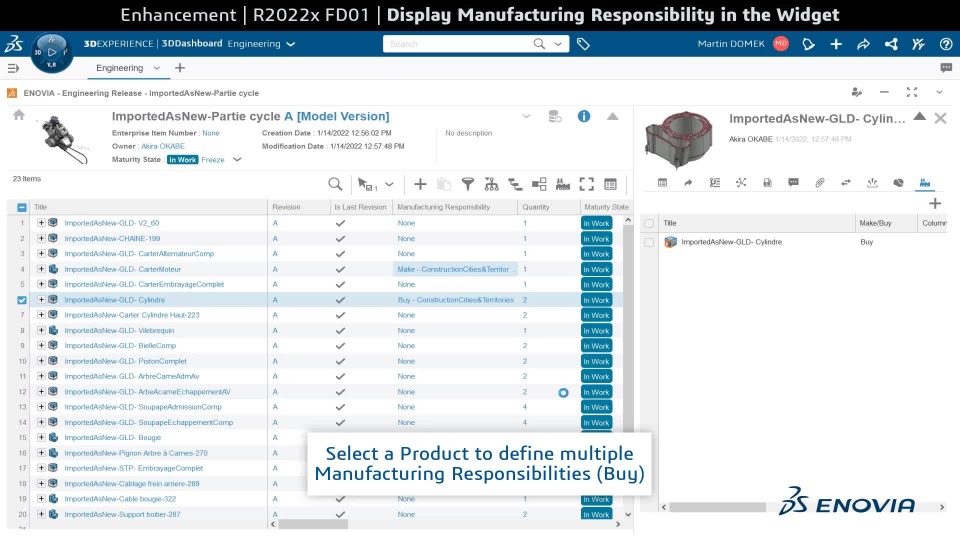This screenshot has height=540, width=960.
Task: Click into the Search input field
Action: point(456,44)
